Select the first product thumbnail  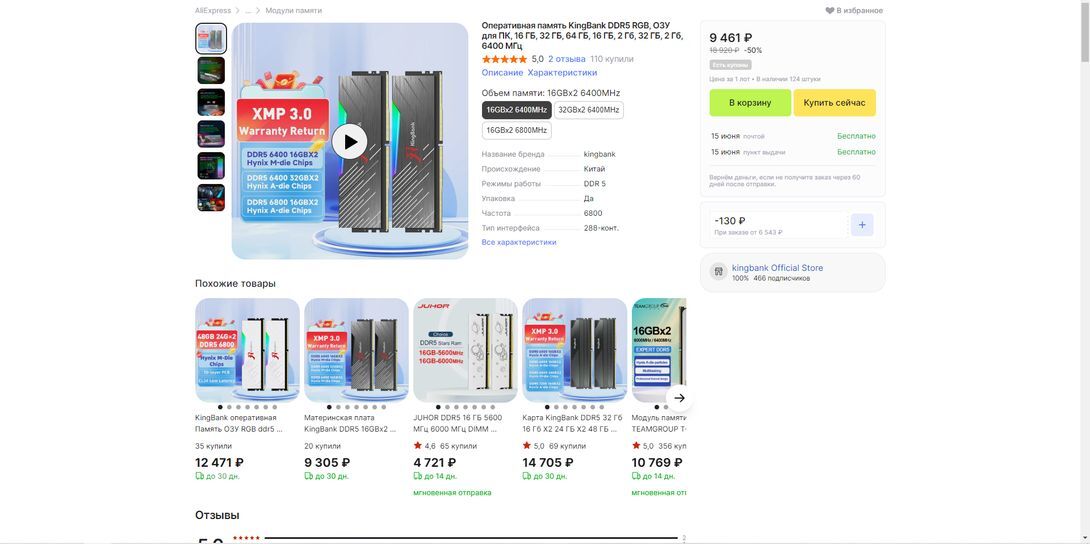(211, 39)
